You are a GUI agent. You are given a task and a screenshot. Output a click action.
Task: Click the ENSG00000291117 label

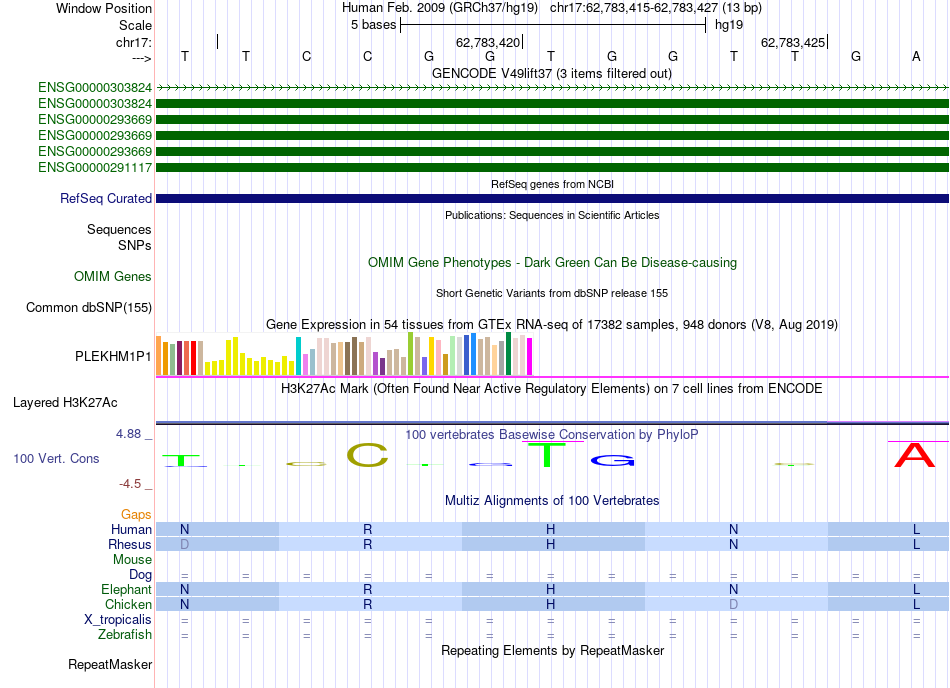point(95,167)
